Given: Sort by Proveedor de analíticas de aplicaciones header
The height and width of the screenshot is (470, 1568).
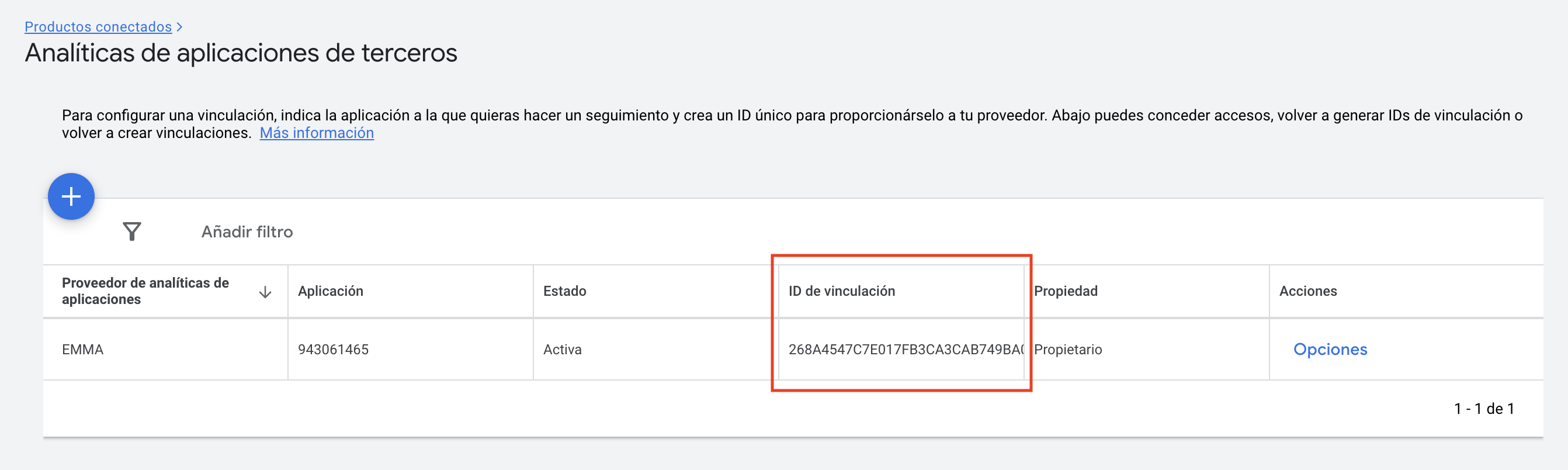Looking at the screenshot, I should (145, 291).
